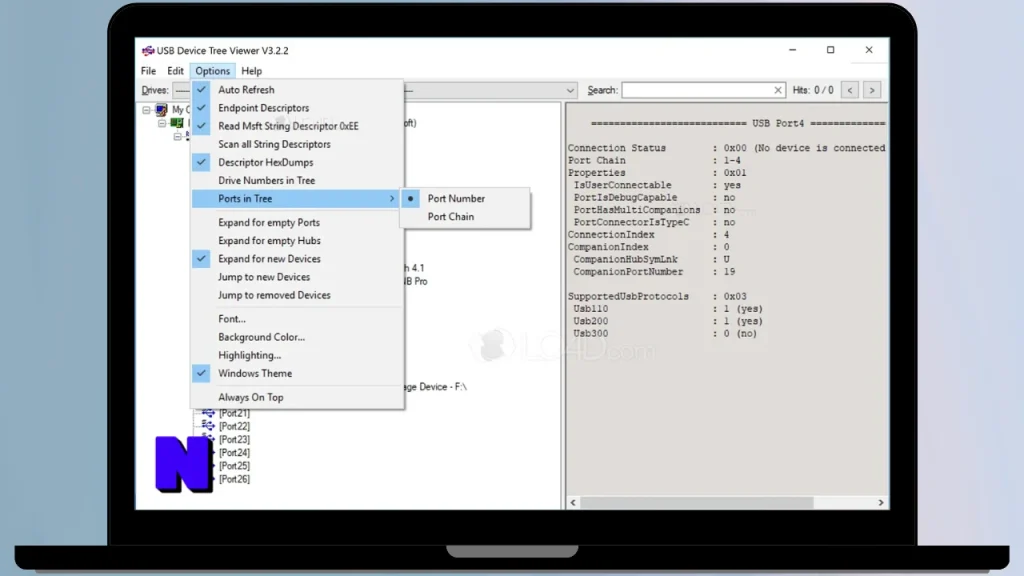Image resolution: width=1024 pixels, height=576 pixels.
Task: Go to the next search hit
Action: 872,90
